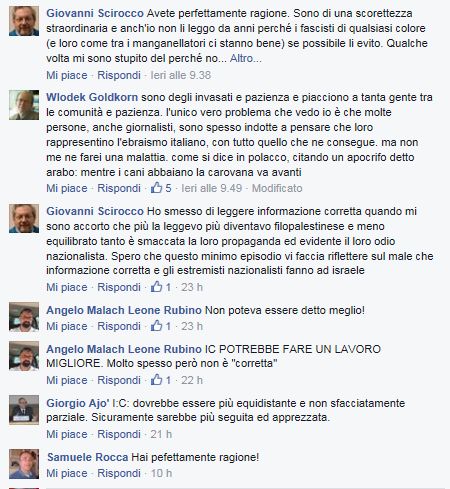Reply to Wlodek Goldkorn's comment via 'Rispondi'
The width and height of the screenshot is (450, 489).
(119, 188)
